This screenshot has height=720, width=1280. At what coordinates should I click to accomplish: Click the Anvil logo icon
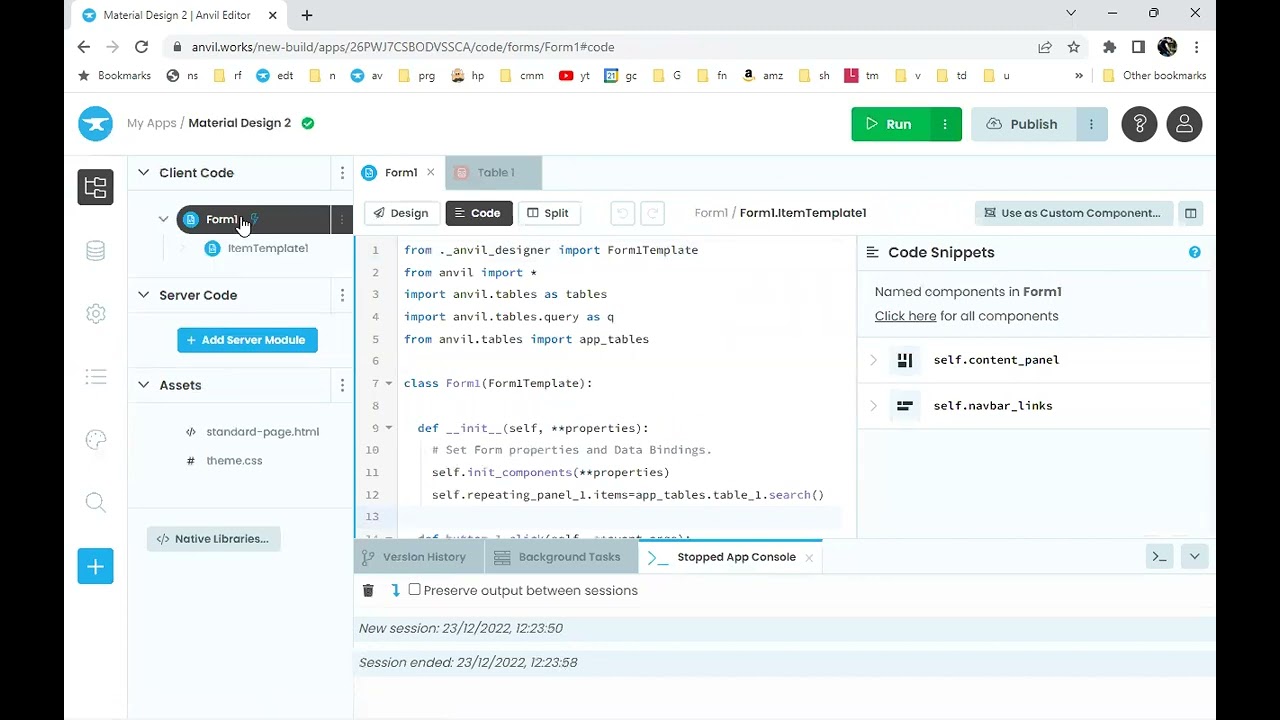tap(96, 124)
